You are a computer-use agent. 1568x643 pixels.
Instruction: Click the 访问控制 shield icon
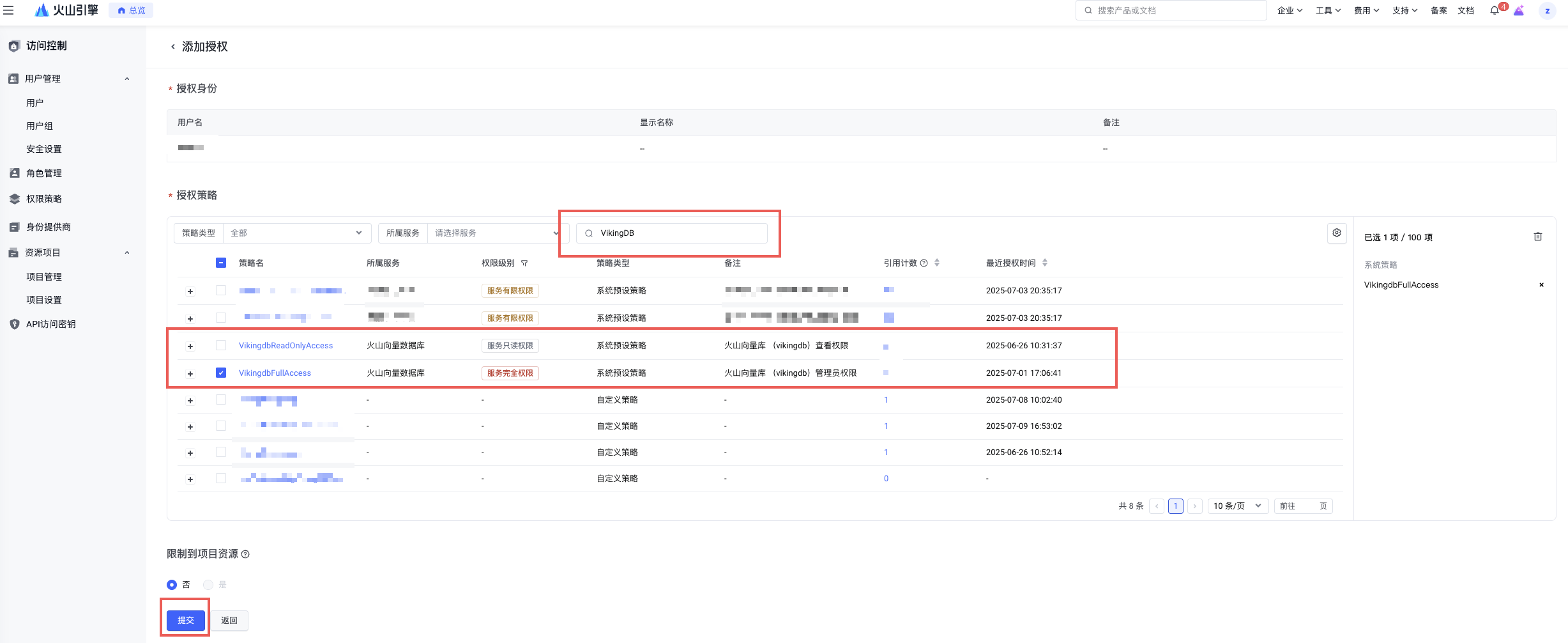point(14,46)
